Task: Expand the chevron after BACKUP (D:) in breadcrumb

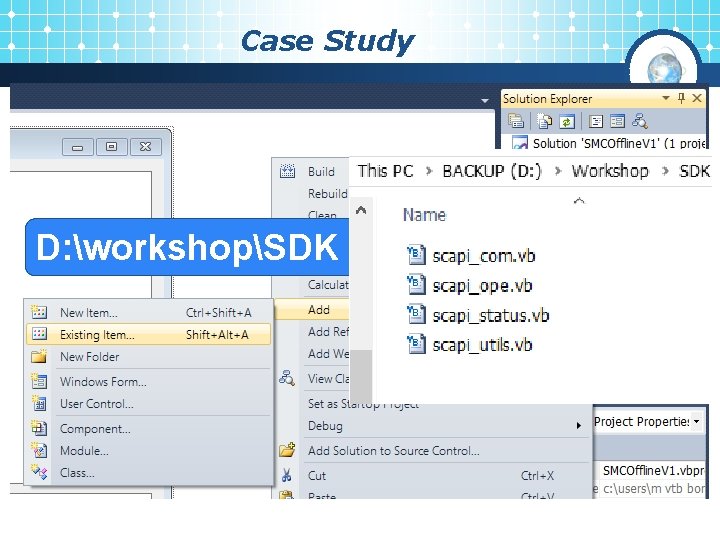Action: [x=557, y=171]
